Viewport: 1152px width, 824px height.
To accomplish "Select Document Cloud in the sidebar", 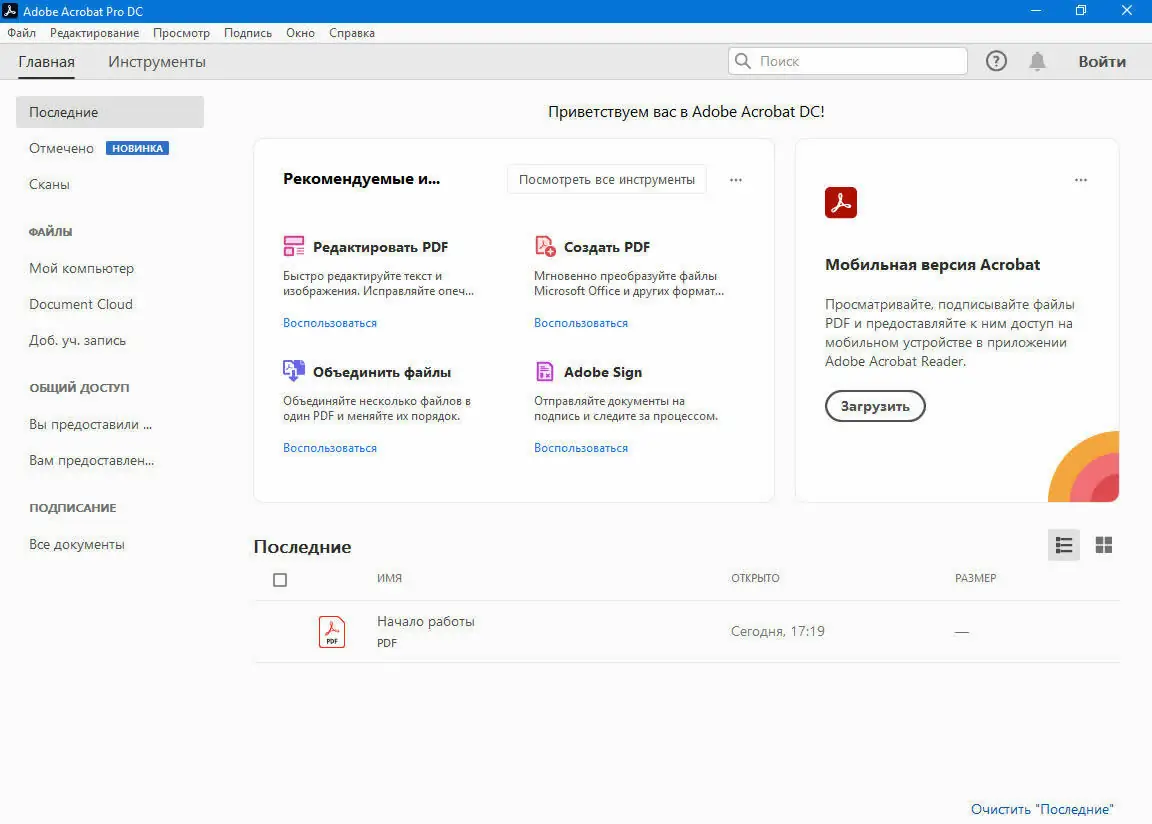I will (x=81, y=304).
